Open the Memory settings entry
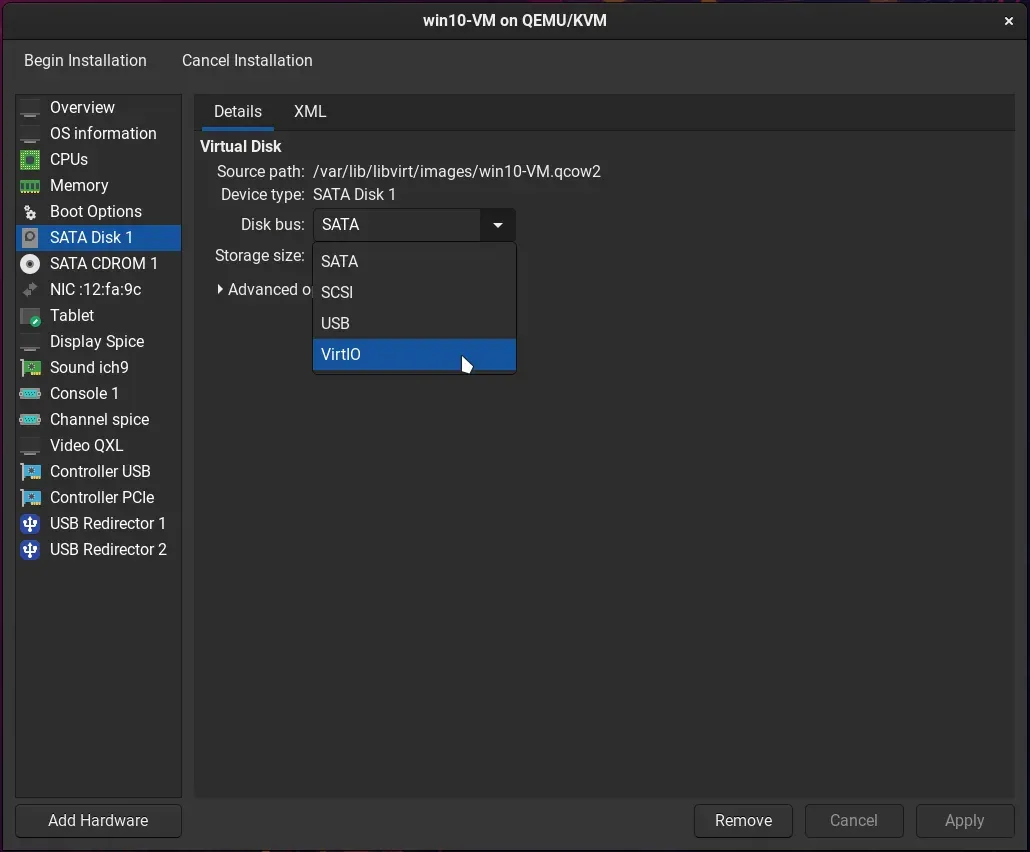The width and height of the screenshot is (1030, 852). point(99,185)
